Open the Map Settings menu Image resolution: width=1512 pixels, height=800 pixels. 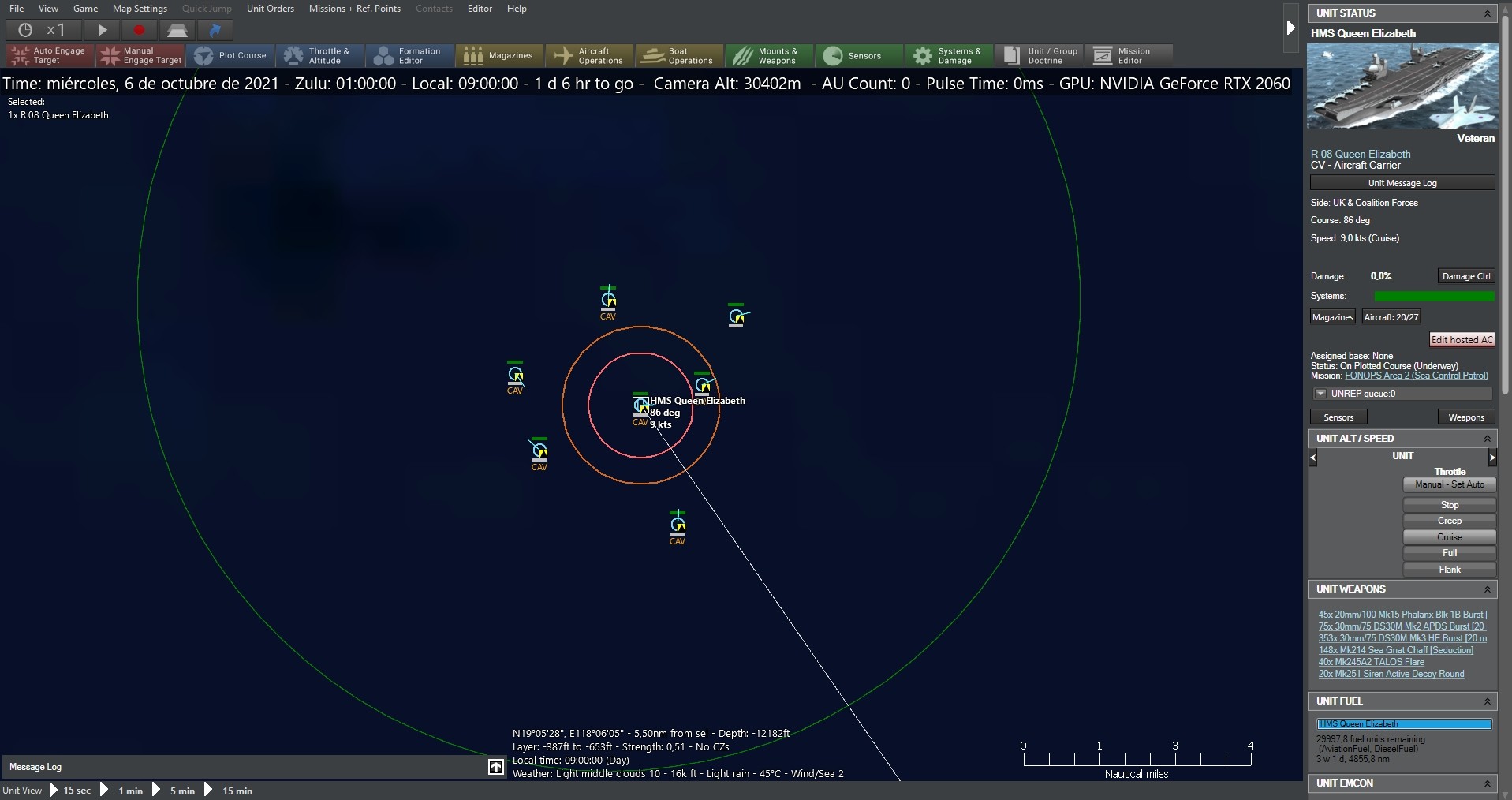(139, 9)
